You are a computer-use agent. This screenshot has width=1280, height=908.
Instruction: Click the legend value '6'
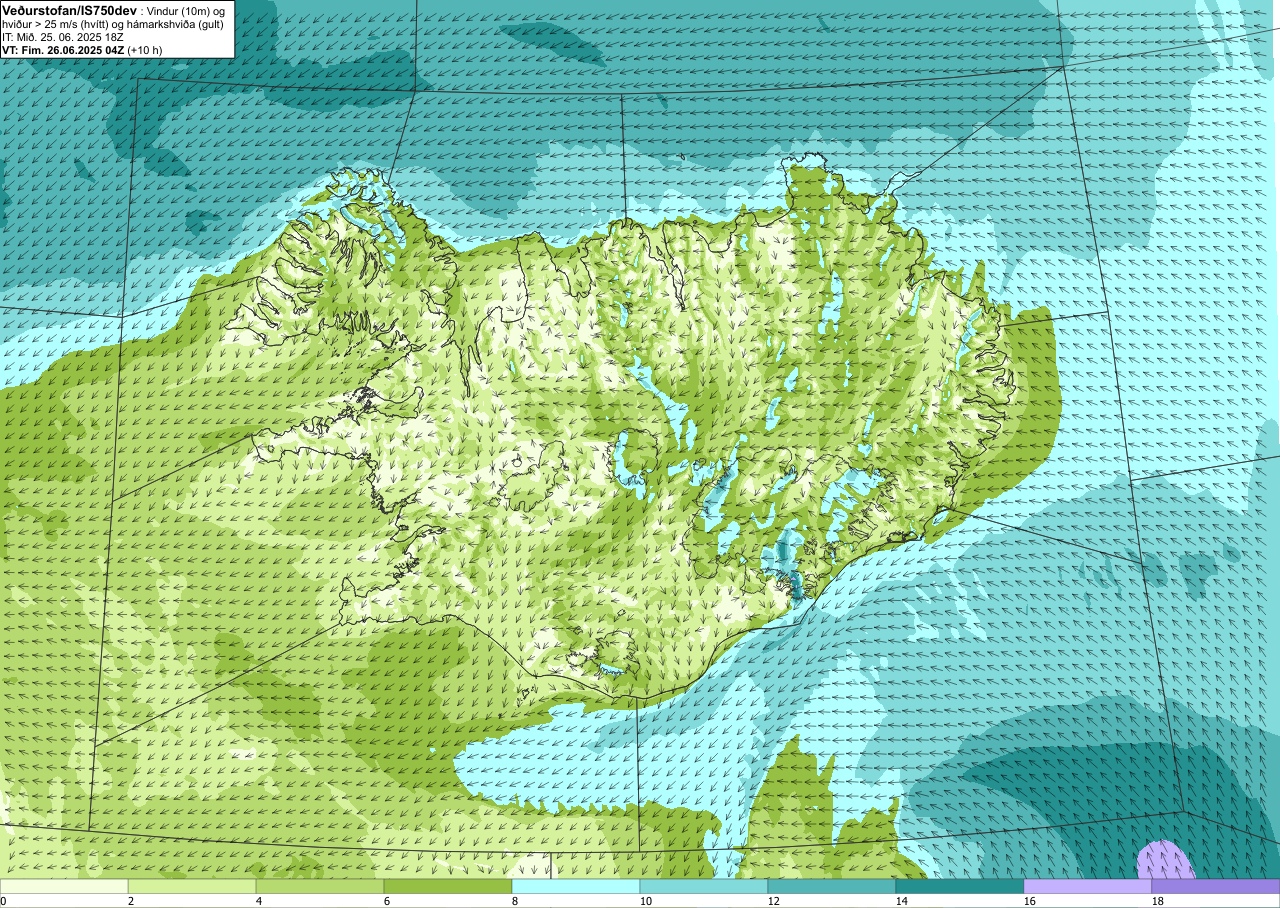(387, 901)
